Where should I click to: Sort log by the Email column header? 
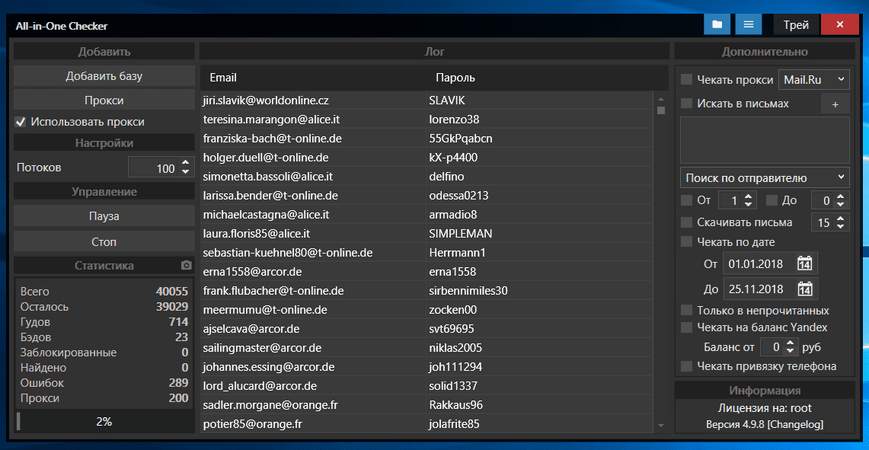click(223, 78)
